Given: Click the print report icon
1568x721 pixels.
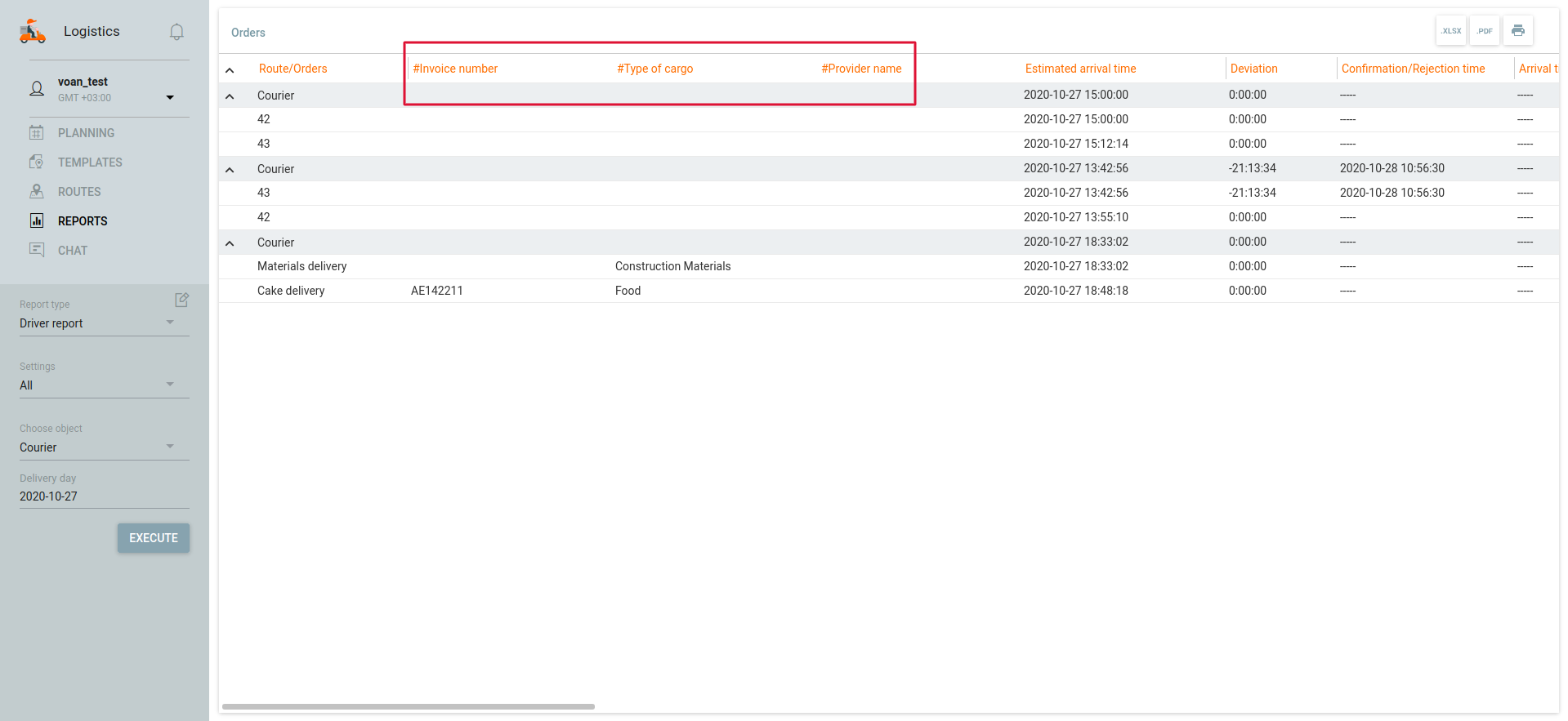Looking at the screenshot, I should pos(1518,31).
